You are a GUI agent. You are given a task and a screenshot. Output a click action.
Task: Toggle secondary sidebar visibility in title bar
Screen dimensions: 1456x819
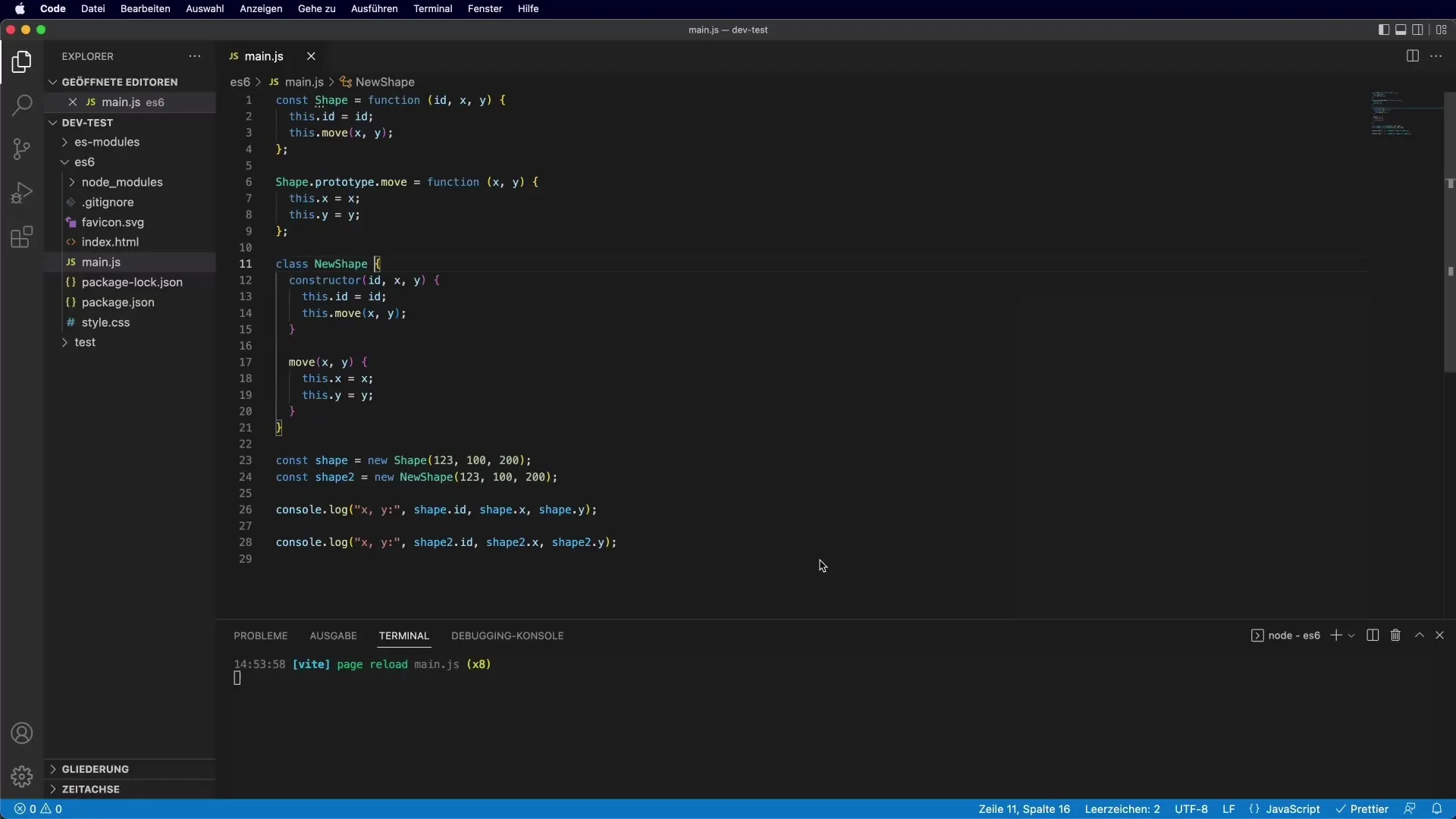pos(1417,30)
